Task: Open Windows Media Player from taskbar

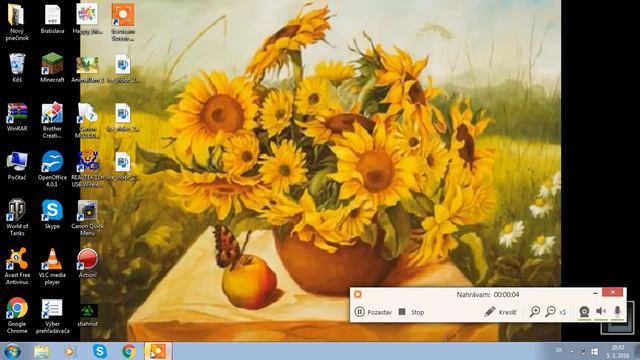Action: click(70, 351)
